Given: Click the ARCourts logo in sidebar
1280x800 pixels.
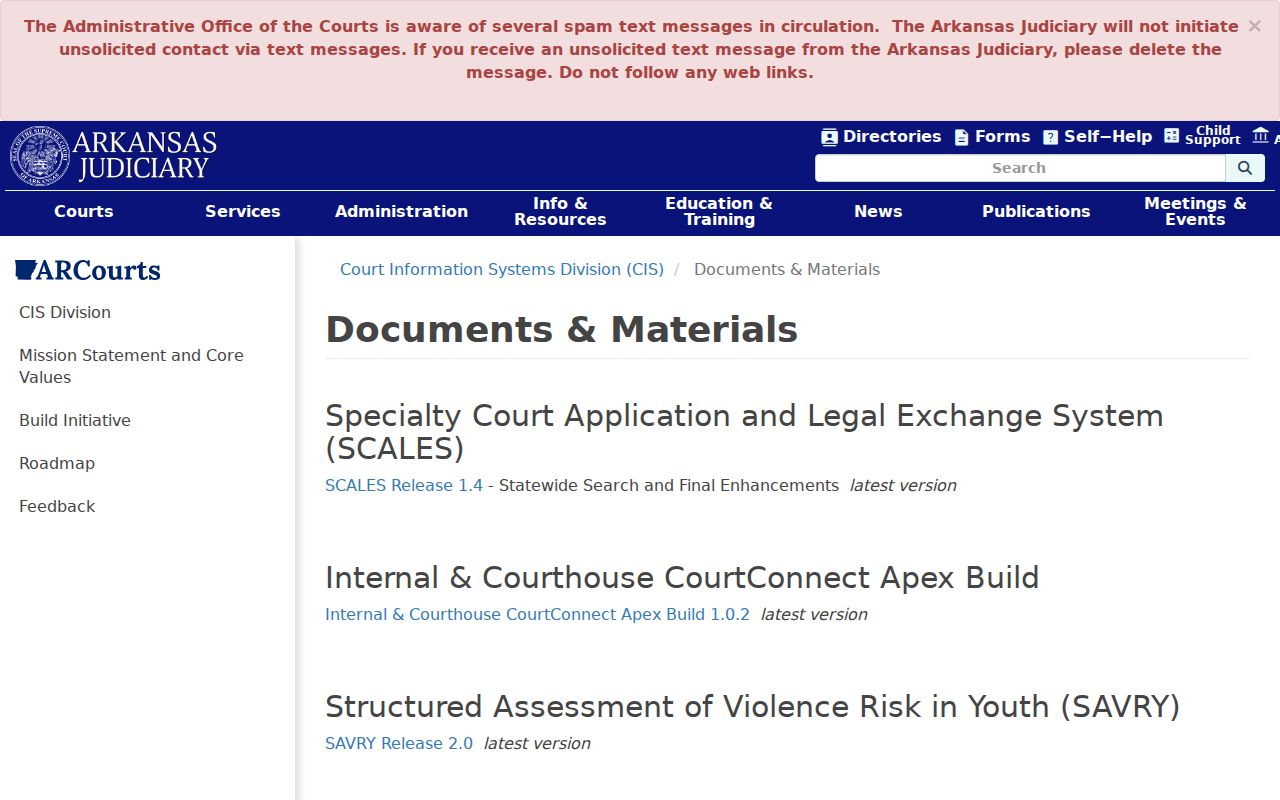Looking at the screenshot, I should 88,270.
